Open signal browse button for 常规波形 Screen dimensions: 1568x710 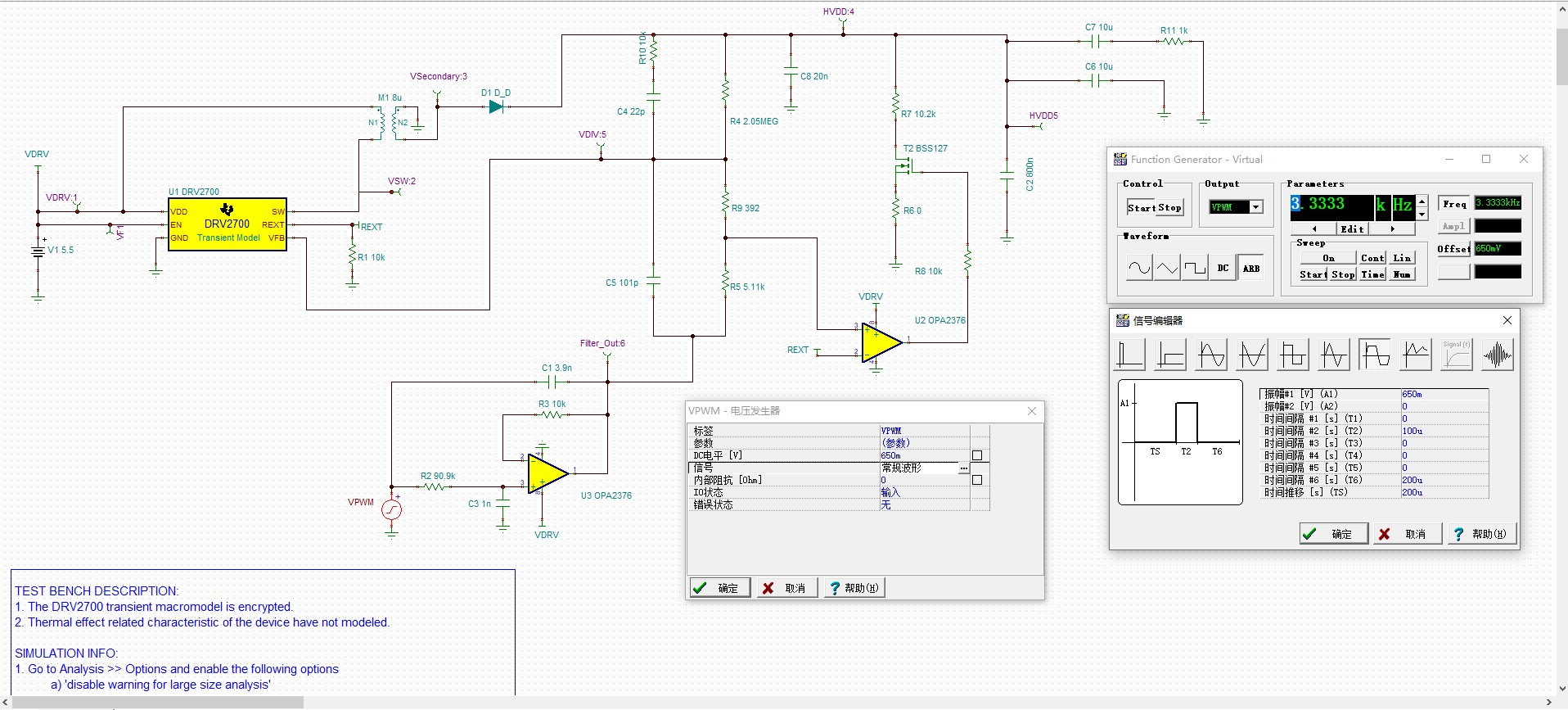click(x=964, y=468)
